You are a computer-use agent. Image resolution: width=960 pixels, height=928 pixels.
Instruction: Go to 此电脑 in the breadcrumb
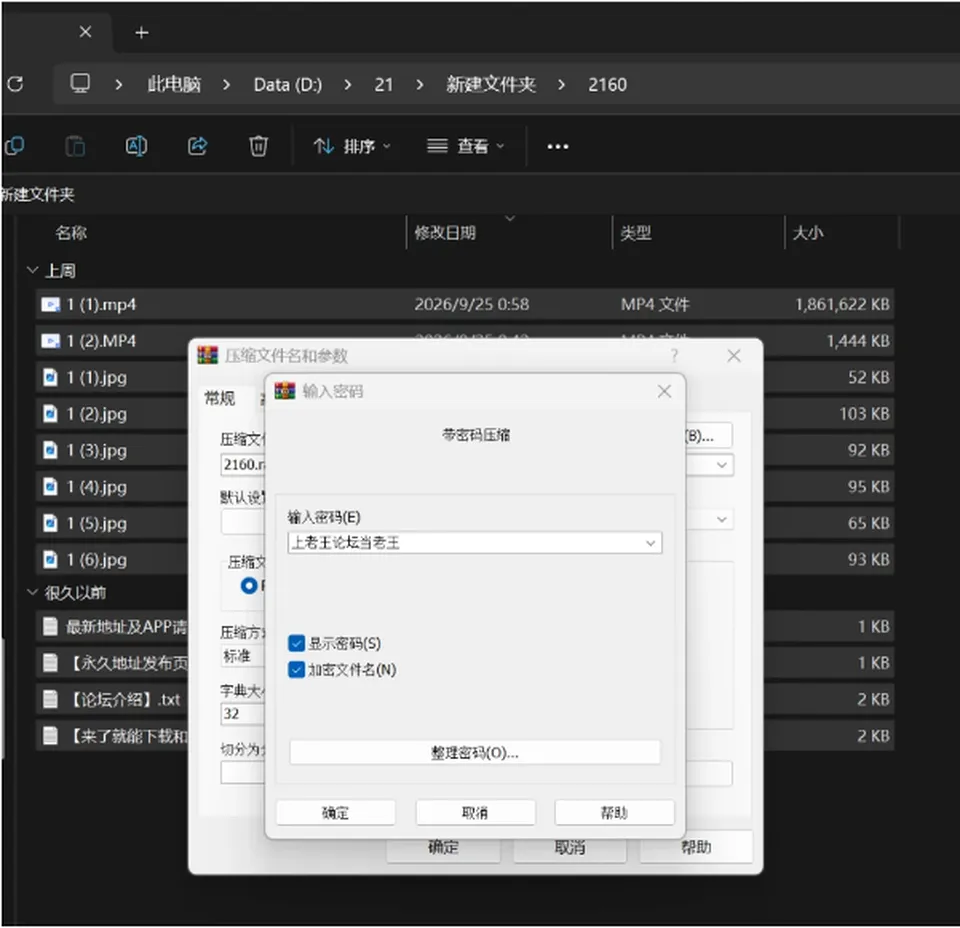(174, 84)
